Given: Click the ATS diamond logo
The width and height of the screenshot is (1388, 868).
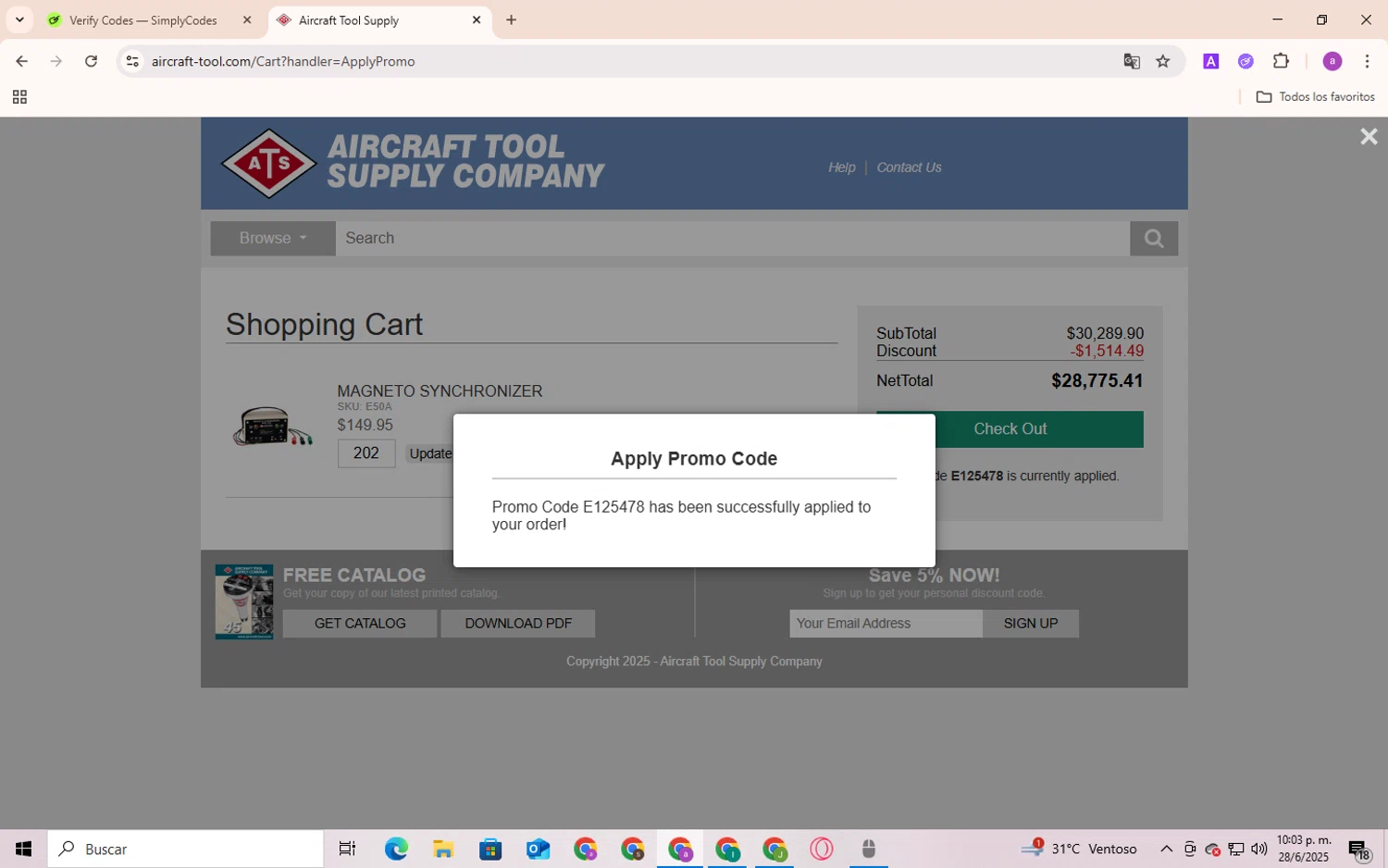Looking at the screenshot, I should [x=269, y=164].
